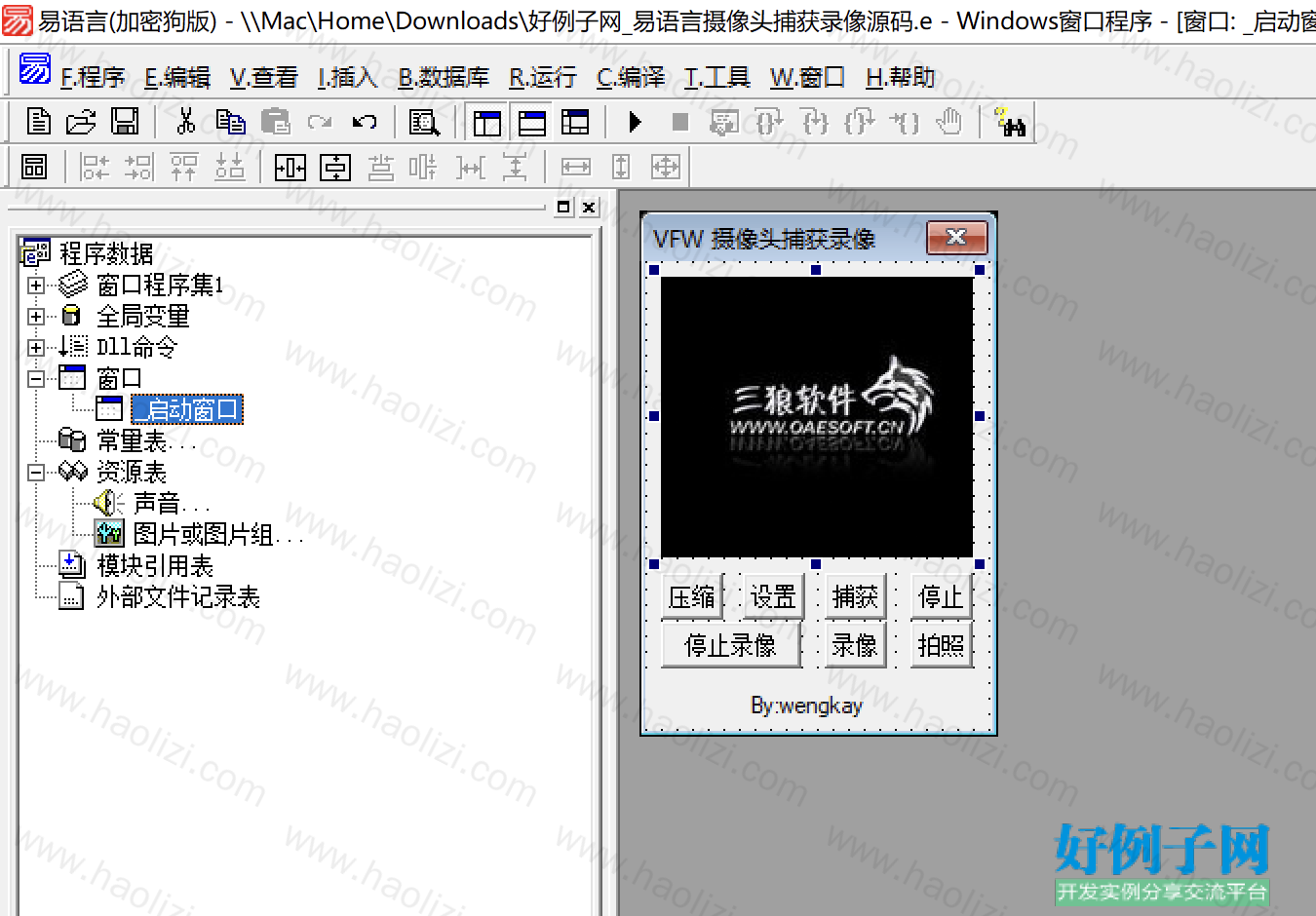Click the 设置 button on the form
Screen dimensions: 1316x916
(x=774, y=596)
